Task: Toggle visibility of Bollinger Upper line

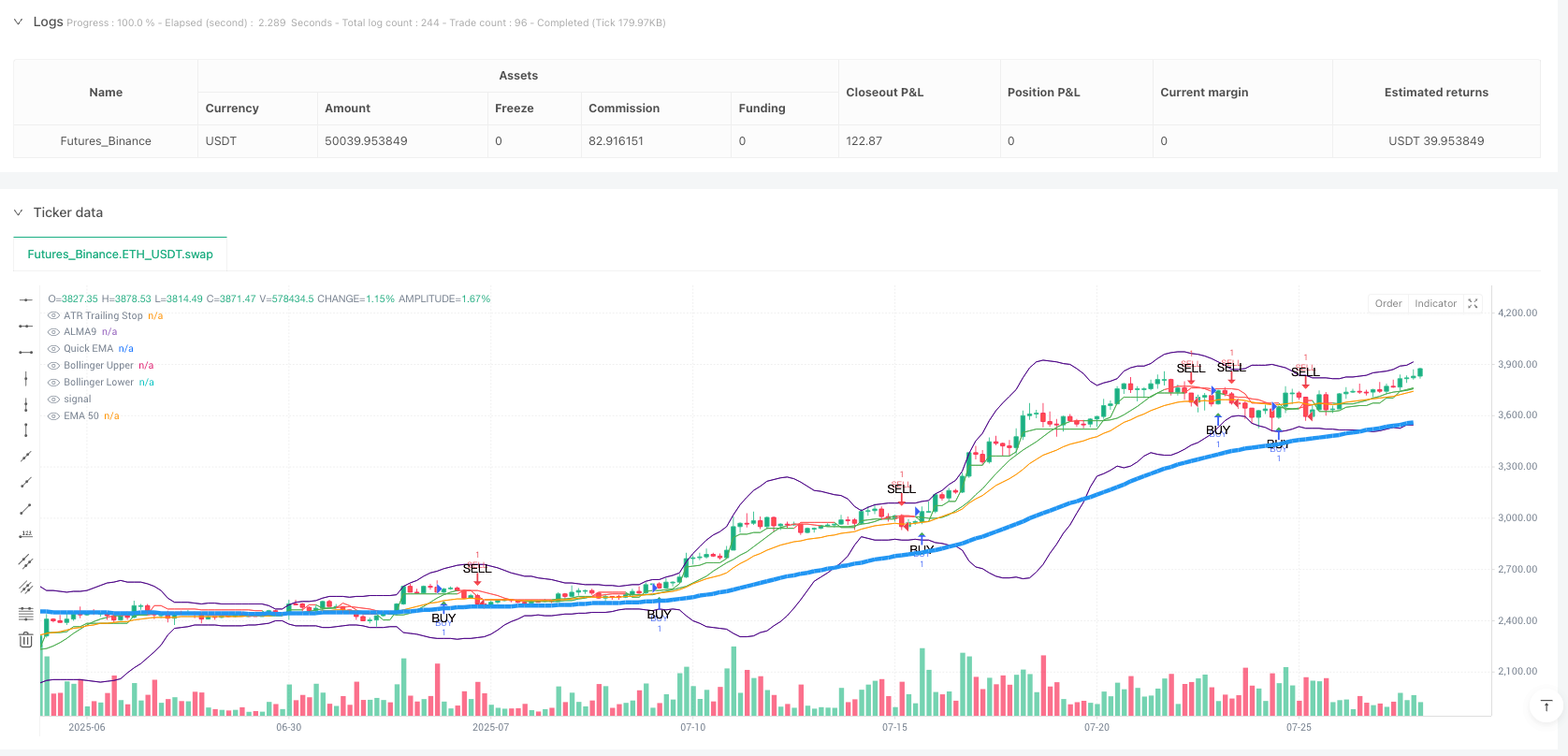Action: [x=53, y=366]
